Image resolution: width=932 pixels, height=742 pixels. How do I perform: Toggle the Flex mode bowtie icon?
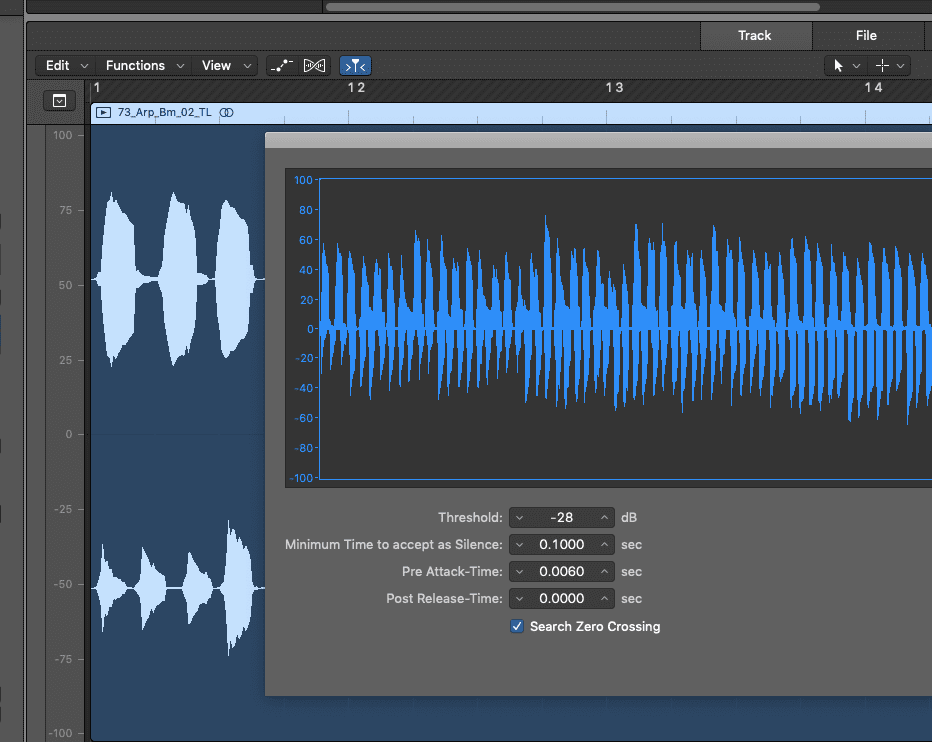tap(315, 66)
